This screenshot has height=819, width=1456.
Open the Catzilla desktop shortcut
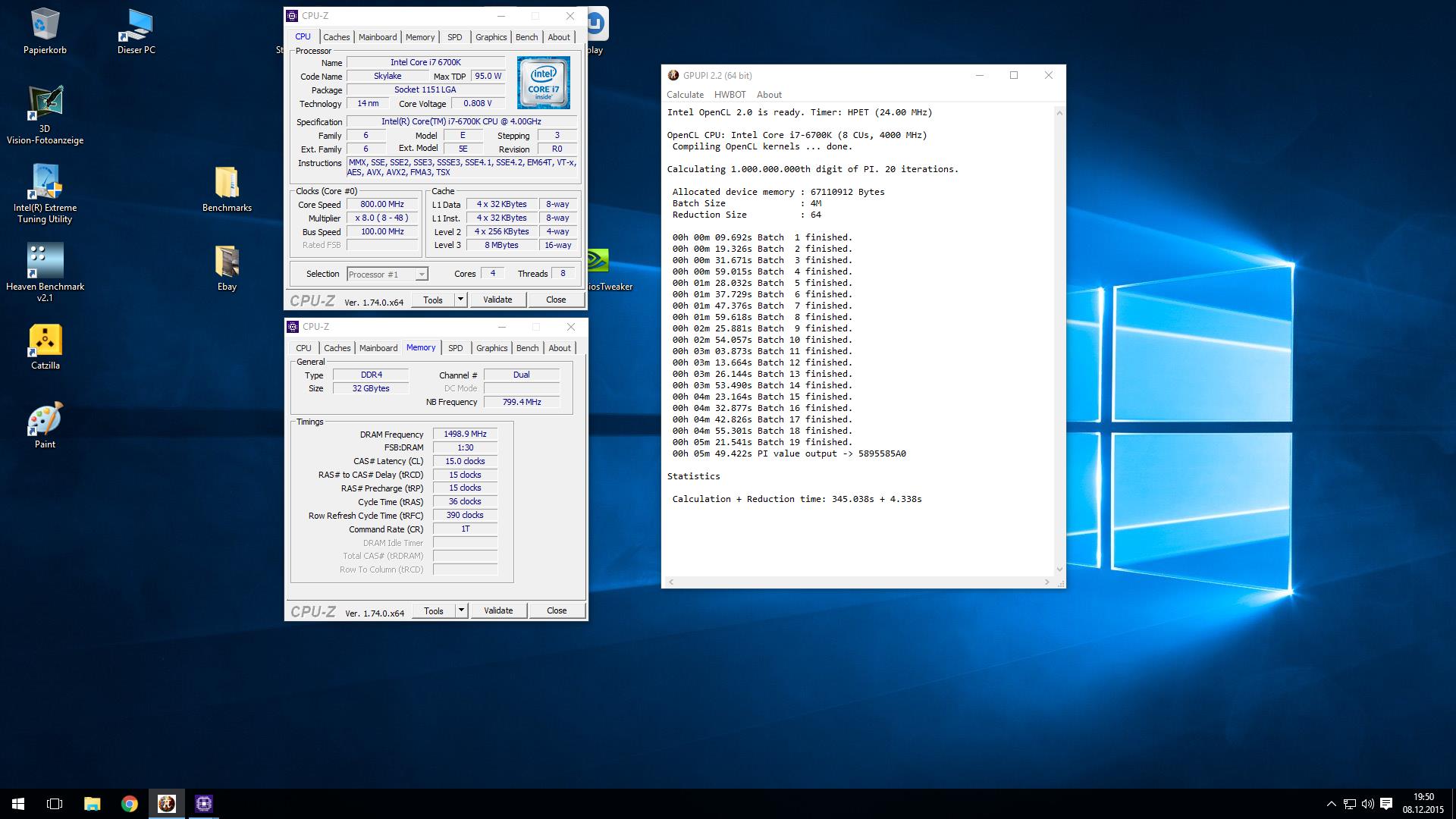tap(45, 347)
